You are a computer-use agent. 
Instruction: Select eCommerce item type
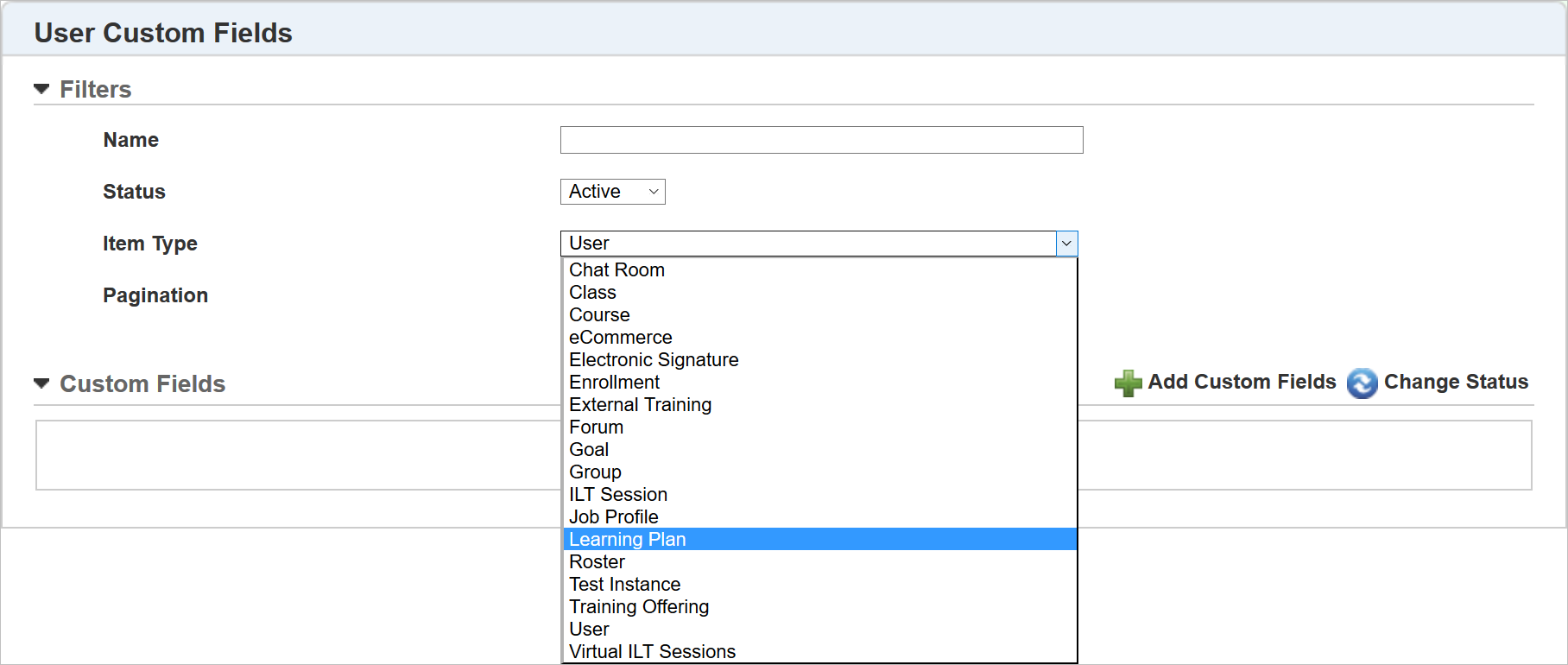(x=620, y=338)
